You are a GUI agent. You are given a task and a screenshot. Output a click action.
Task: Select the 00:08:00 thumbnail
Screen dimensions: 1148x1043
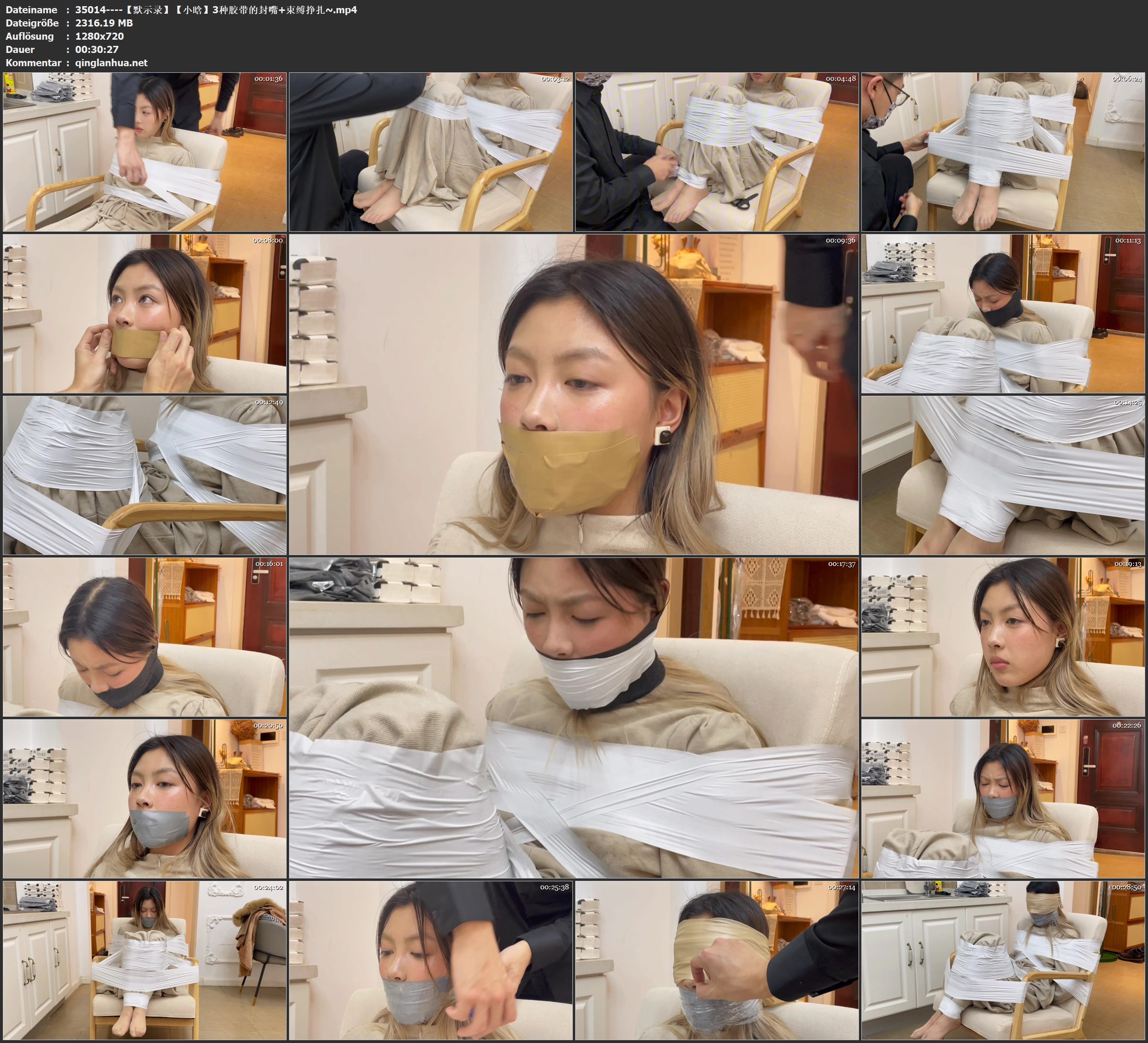[145, 313]
